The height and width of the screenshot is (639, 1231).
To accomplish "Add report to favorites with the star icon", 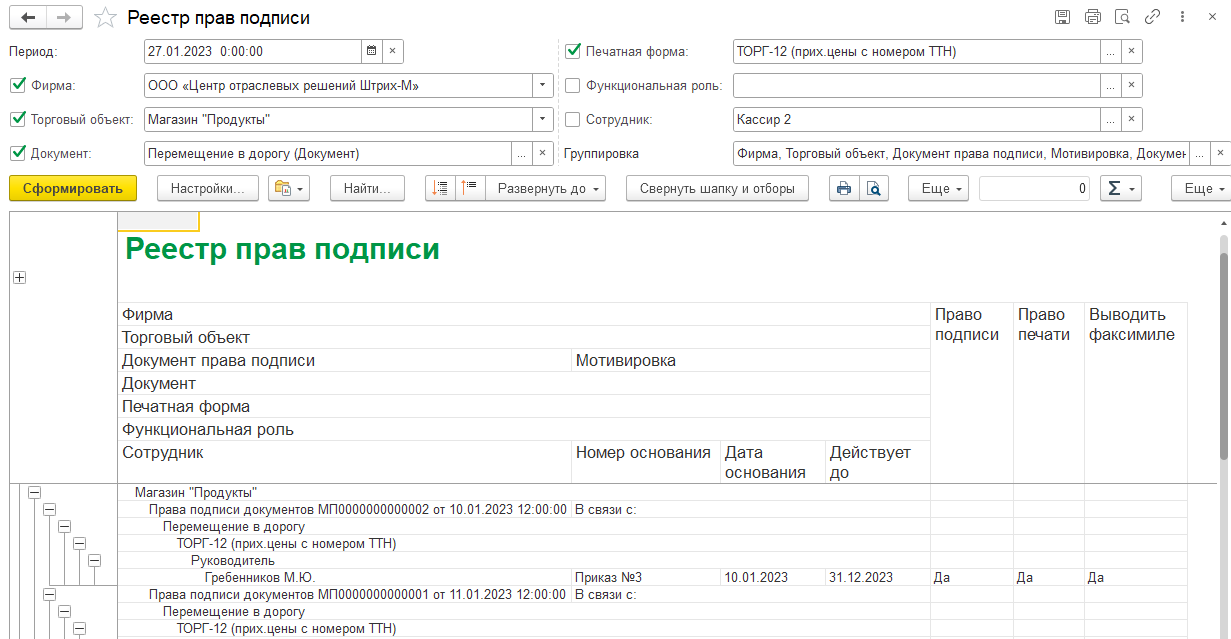I will coord(105,18).
